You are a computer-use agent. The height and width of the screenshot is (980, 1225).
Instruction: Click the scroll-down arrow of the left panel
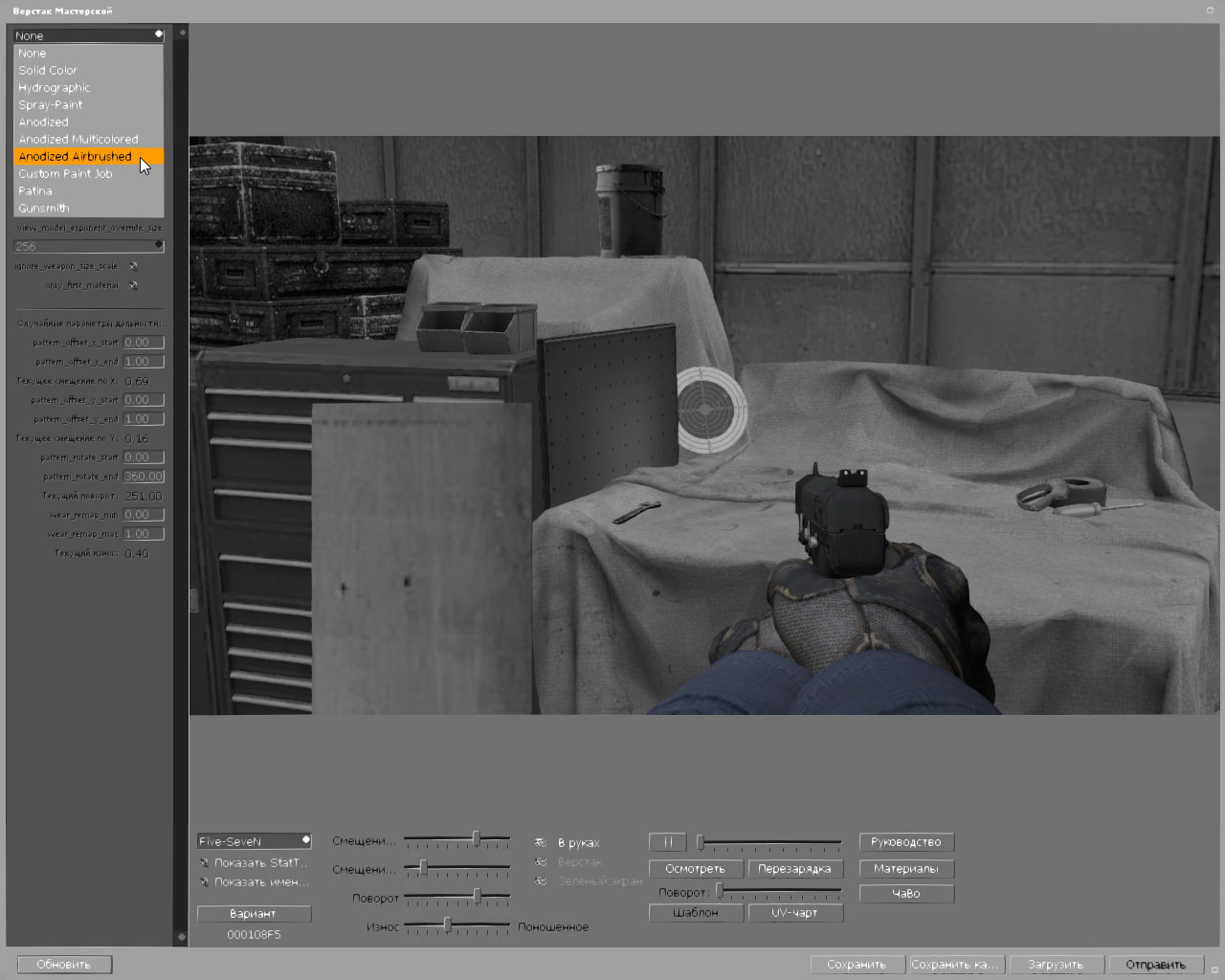182,936
